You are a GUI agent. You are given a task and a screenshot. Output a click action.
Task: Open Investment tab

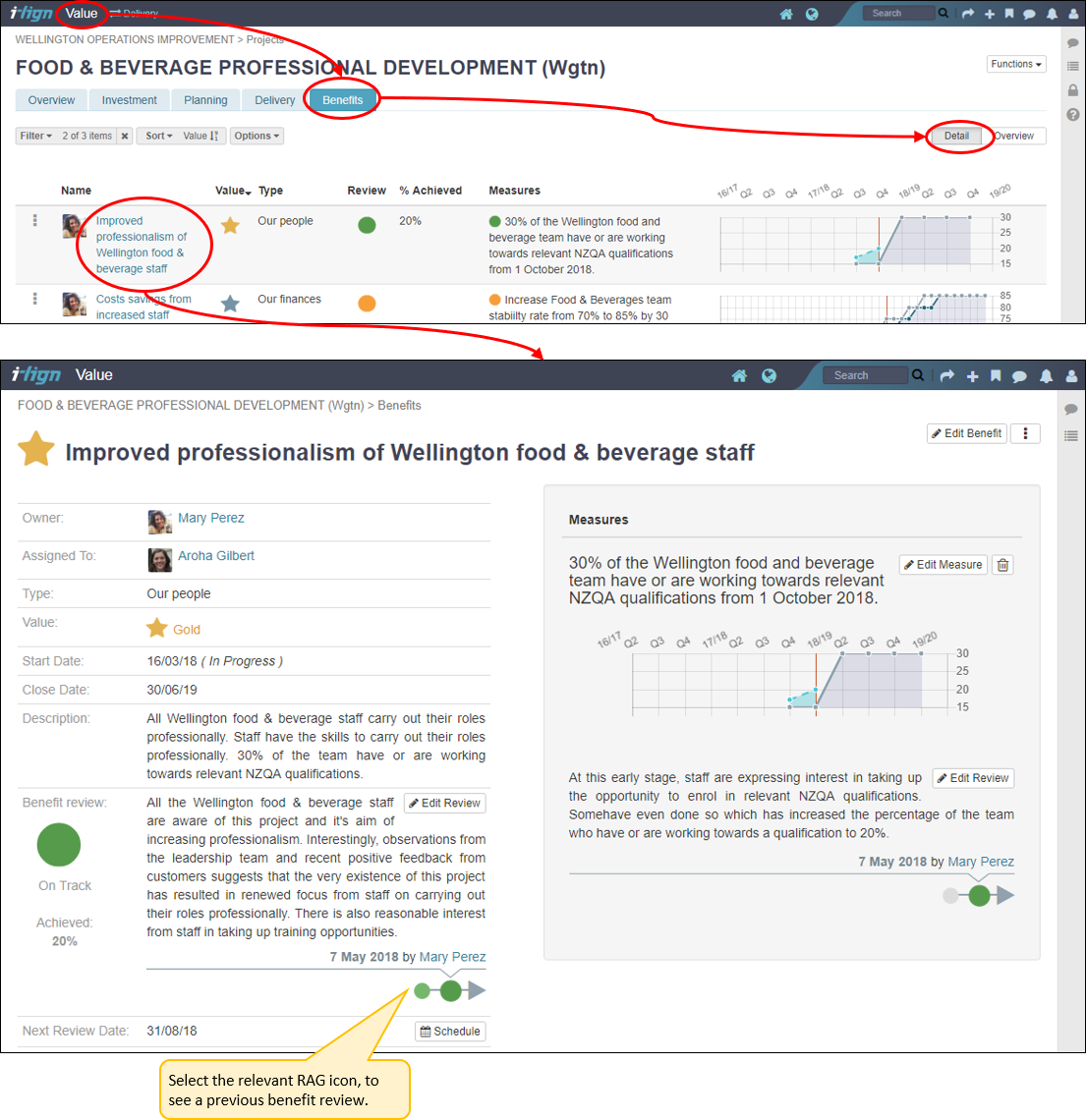click(130, 100)
